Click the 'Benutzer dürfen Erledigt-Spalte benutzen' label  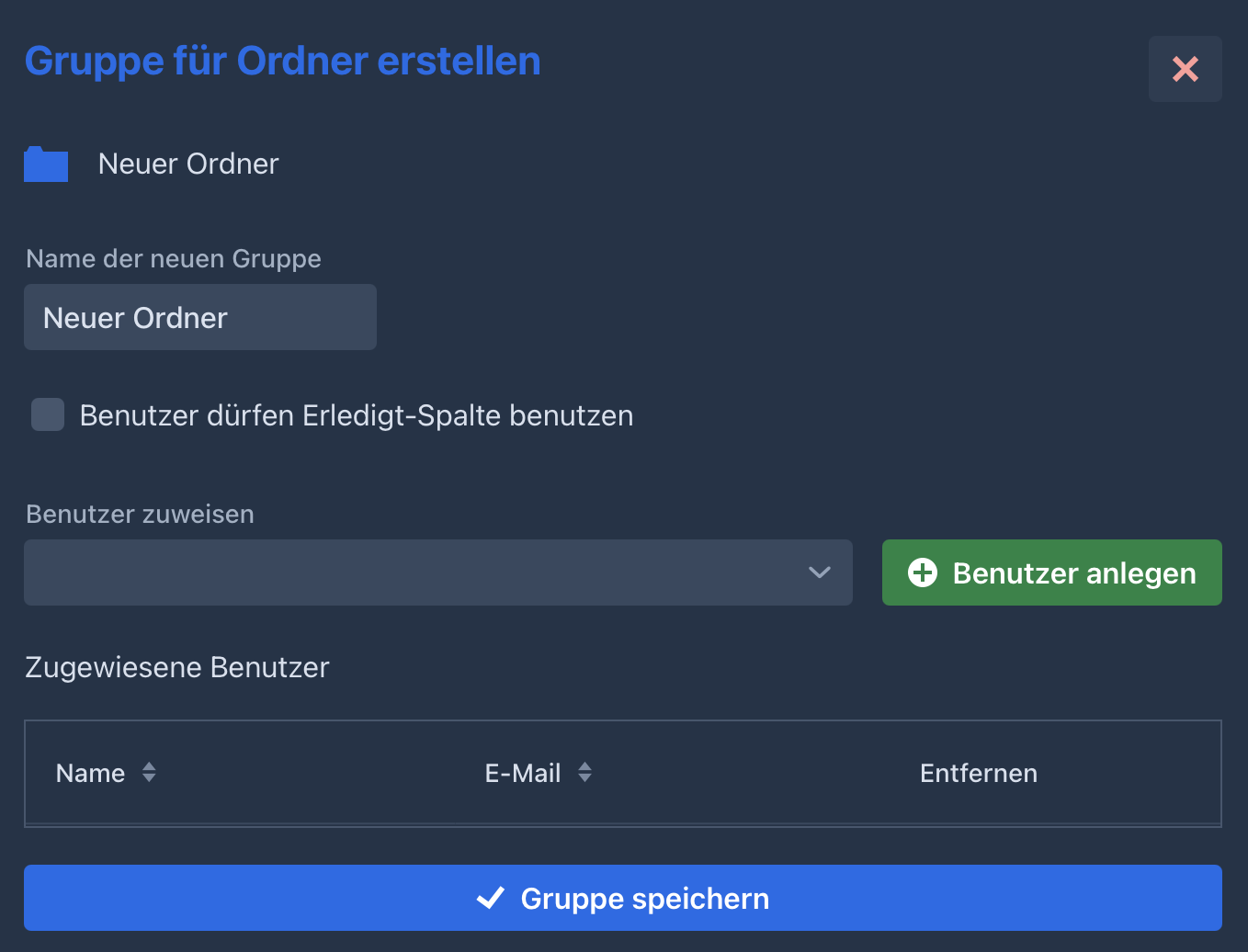[x=356, y=415]
